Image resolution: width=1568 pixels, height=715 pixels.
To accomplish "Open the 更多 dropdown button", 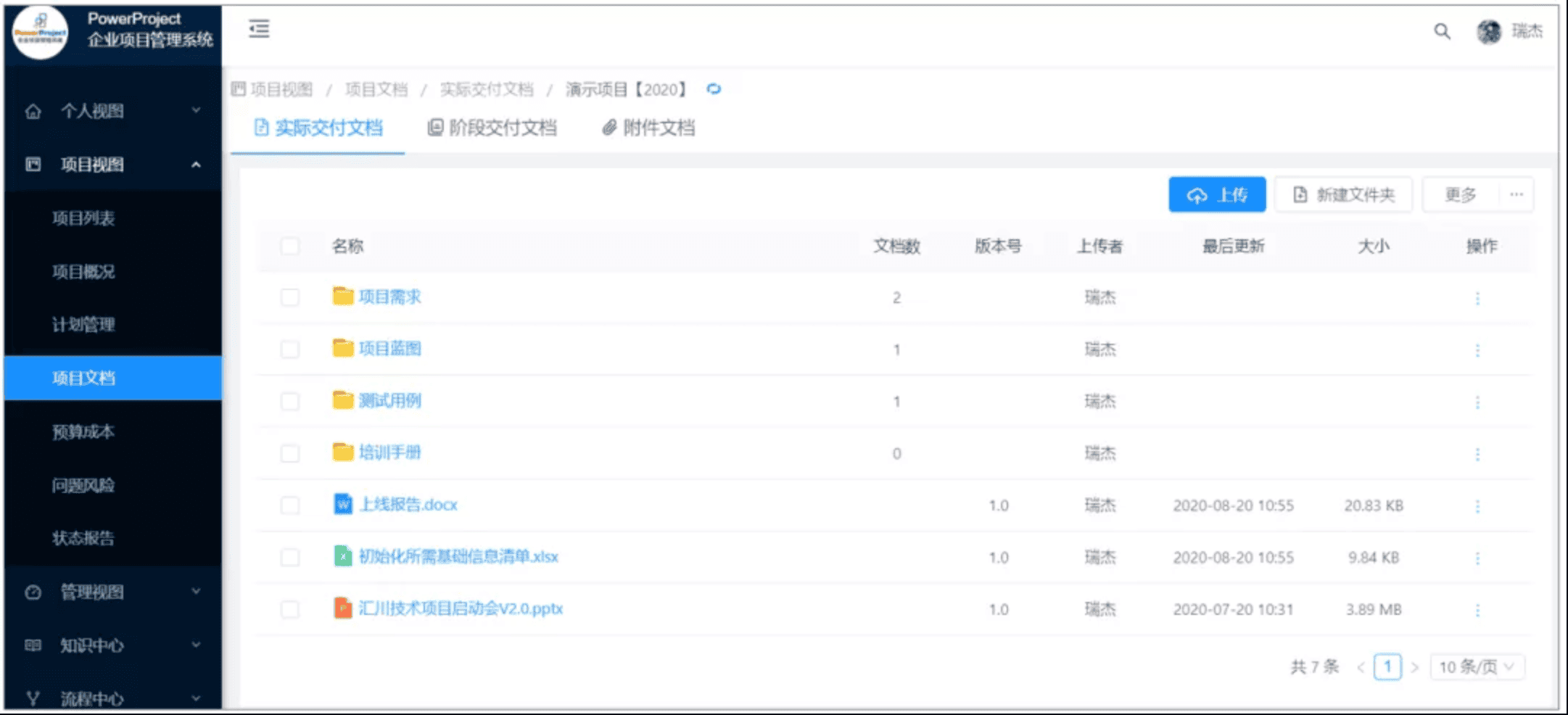I will pyautogui.click(x=1460, y=194).
